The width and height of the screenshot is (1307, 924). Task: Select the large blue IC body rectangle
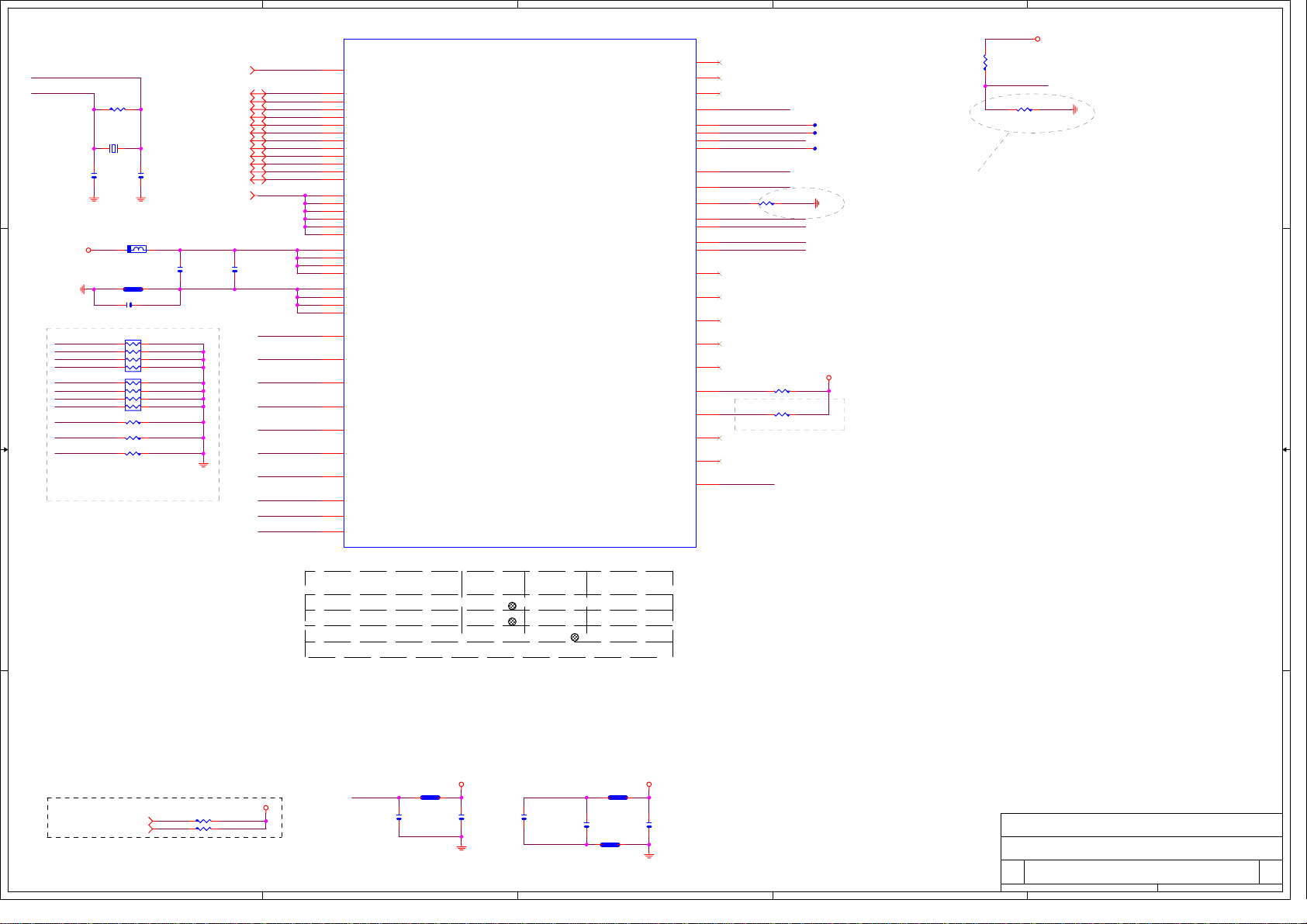[x=520, y=292]
